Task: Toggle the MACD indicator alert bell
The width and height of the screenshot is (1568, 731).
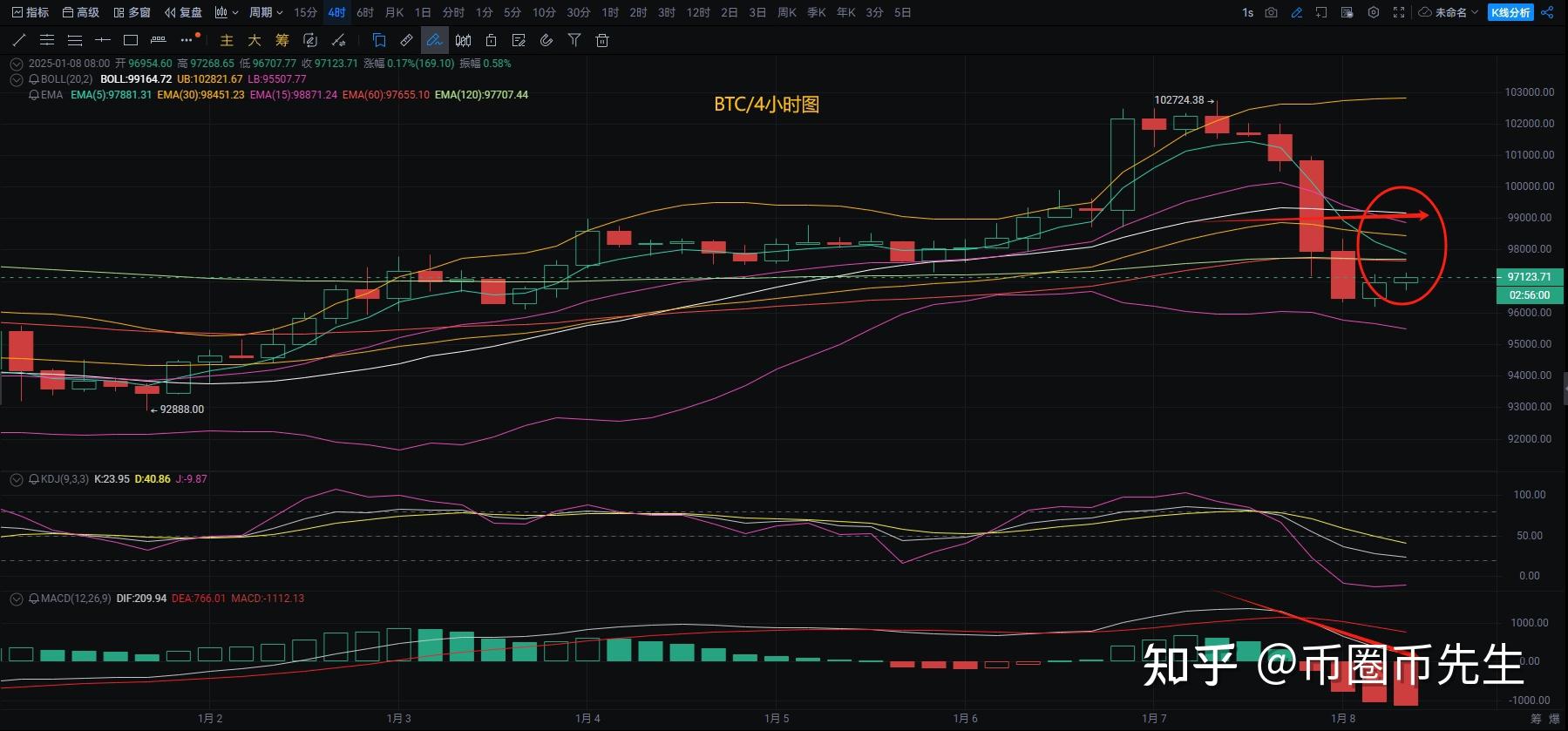Action: (34, 599)
